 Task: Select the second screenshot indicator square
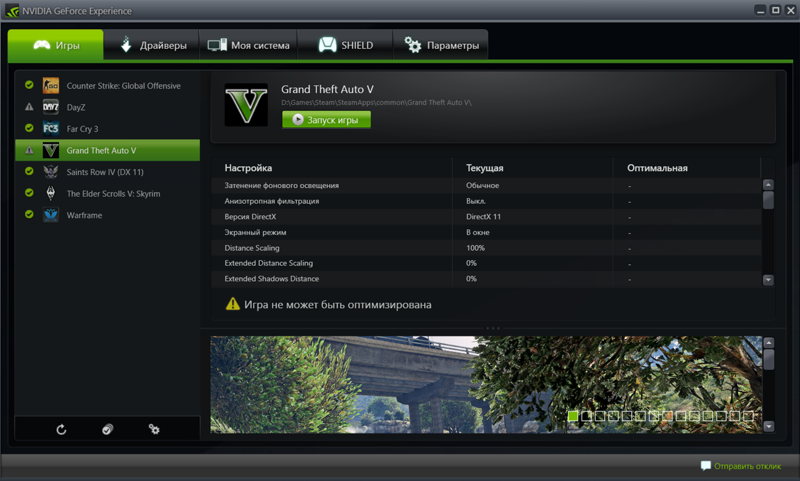[586, 416]
